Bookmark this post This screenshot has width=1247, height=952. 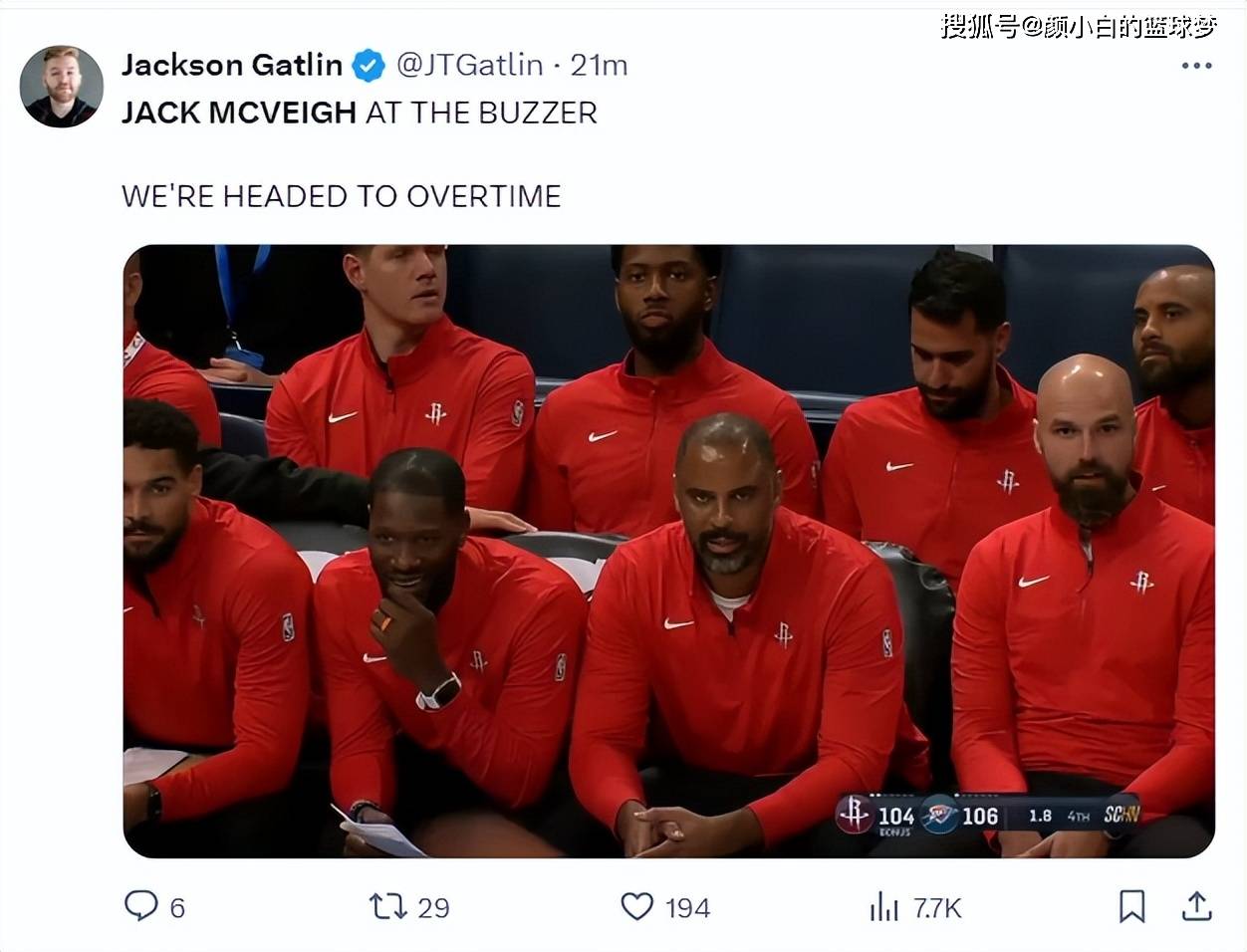click(x=1131, y=906)
